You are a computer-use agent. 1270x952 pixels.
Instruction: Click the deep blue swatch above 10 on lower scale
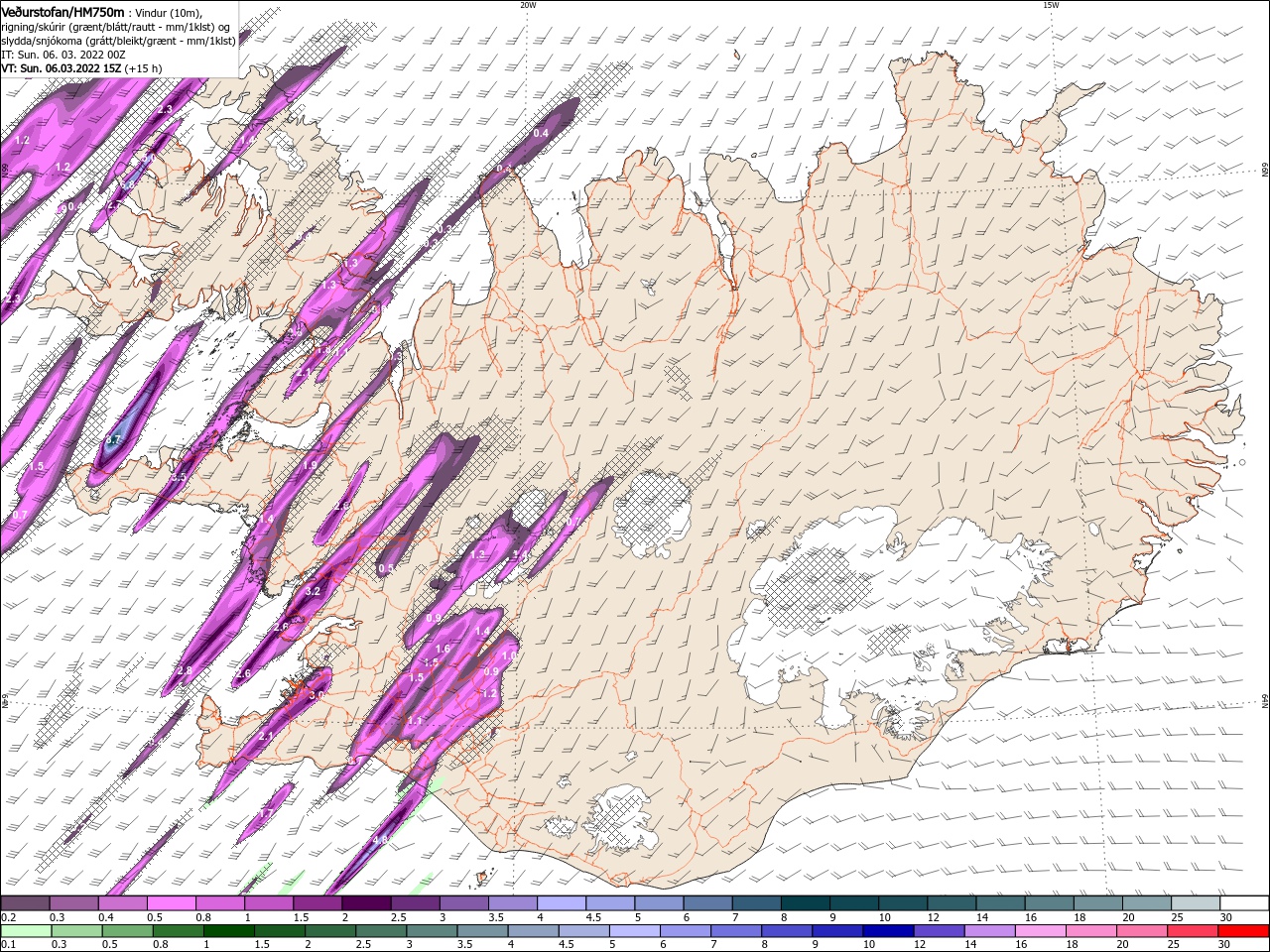click(x=889, y=931)
